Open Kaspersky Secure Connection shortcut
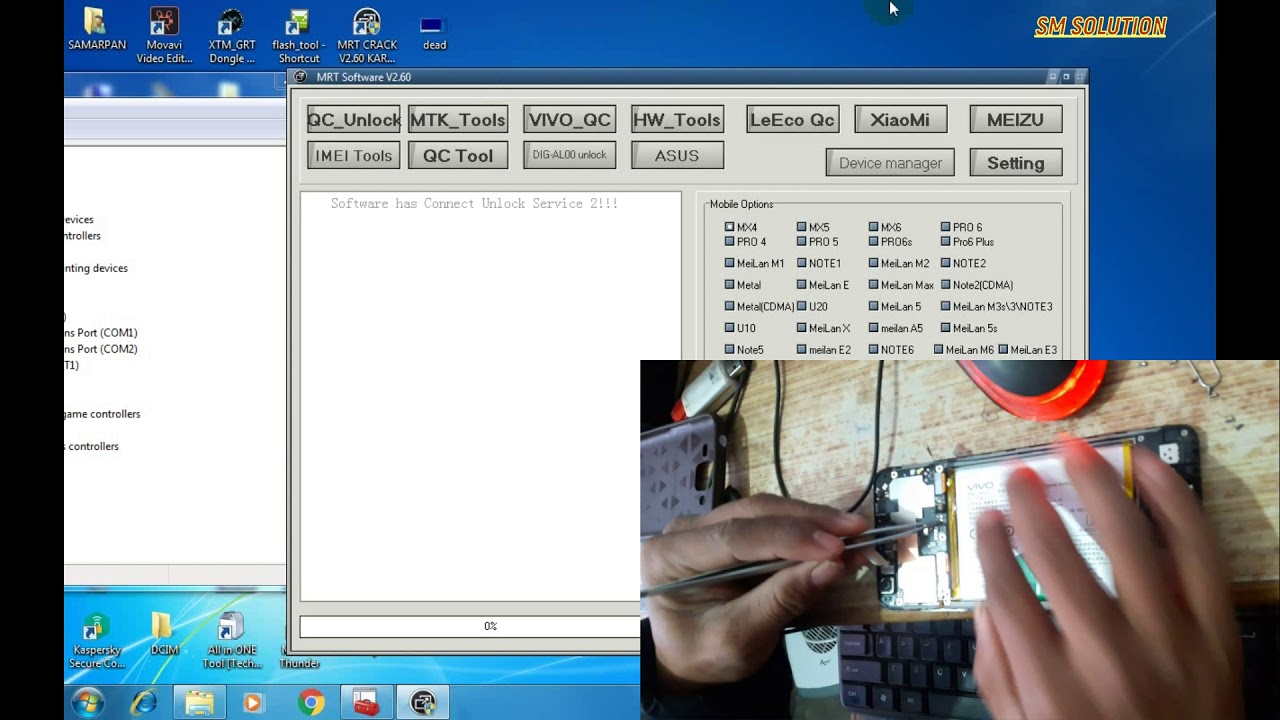The image size is (1280, 720). pyautogui.click(x=97, y=641)
